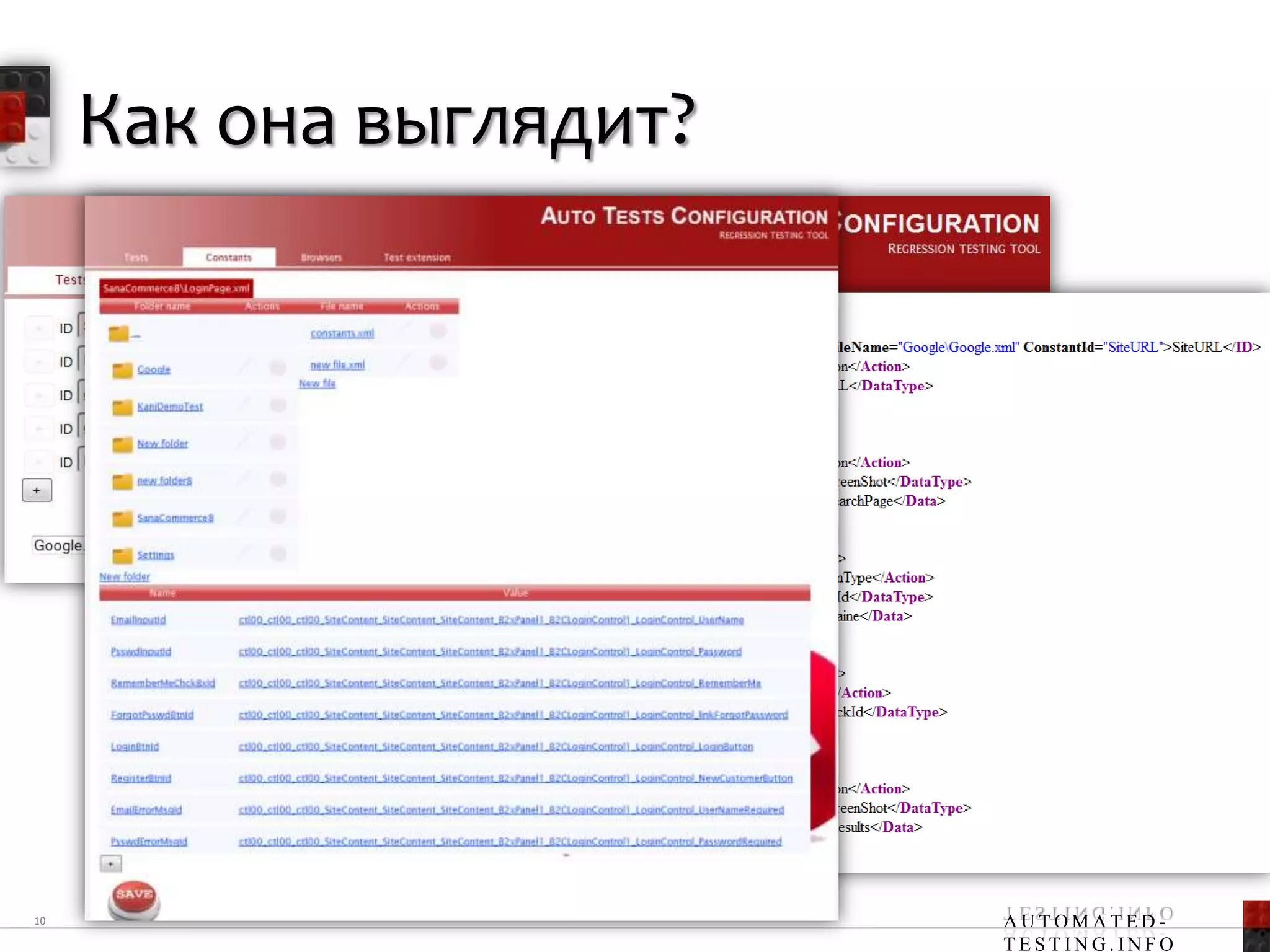Click the EmailErrorMsgId constant name

[x=146, y=809]
